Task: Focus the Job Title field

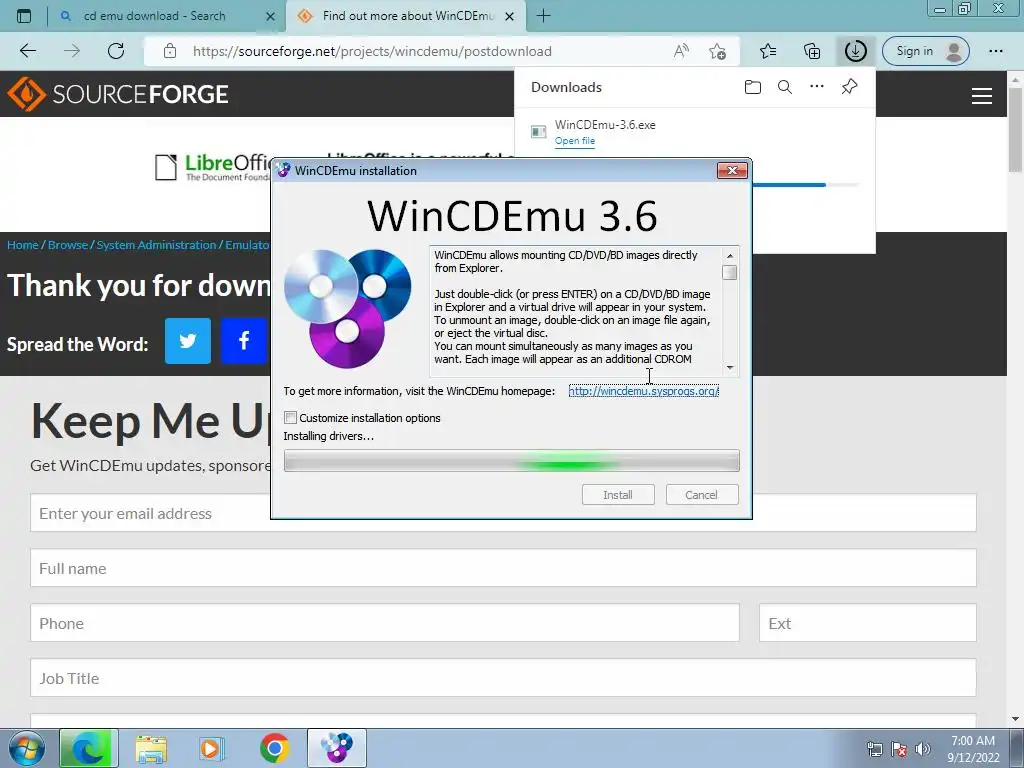Action: (503, 678)
